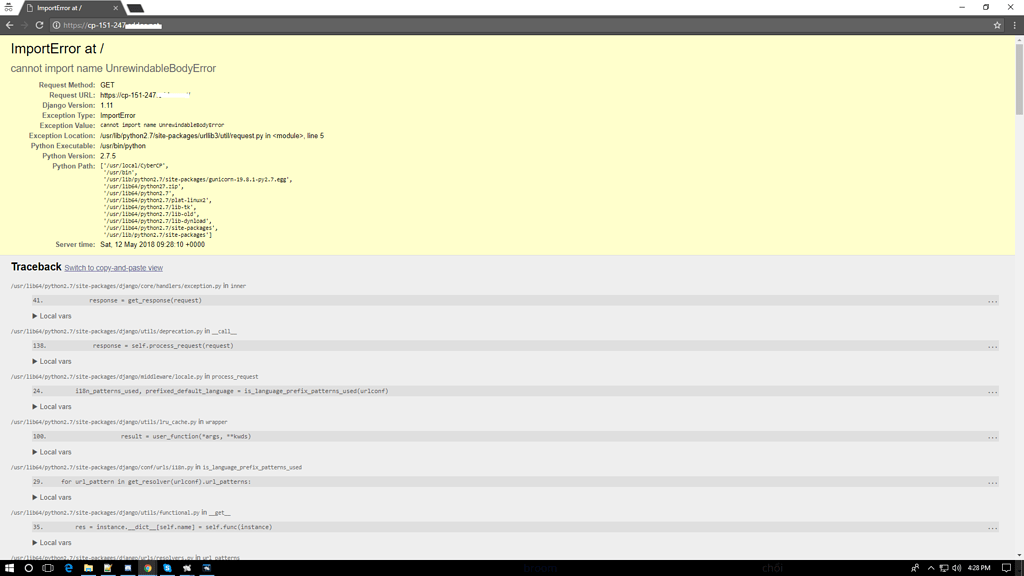The image size is (1024, 576).
Task: Open the incognito icon at tab strip start
Action: [8, 8]
